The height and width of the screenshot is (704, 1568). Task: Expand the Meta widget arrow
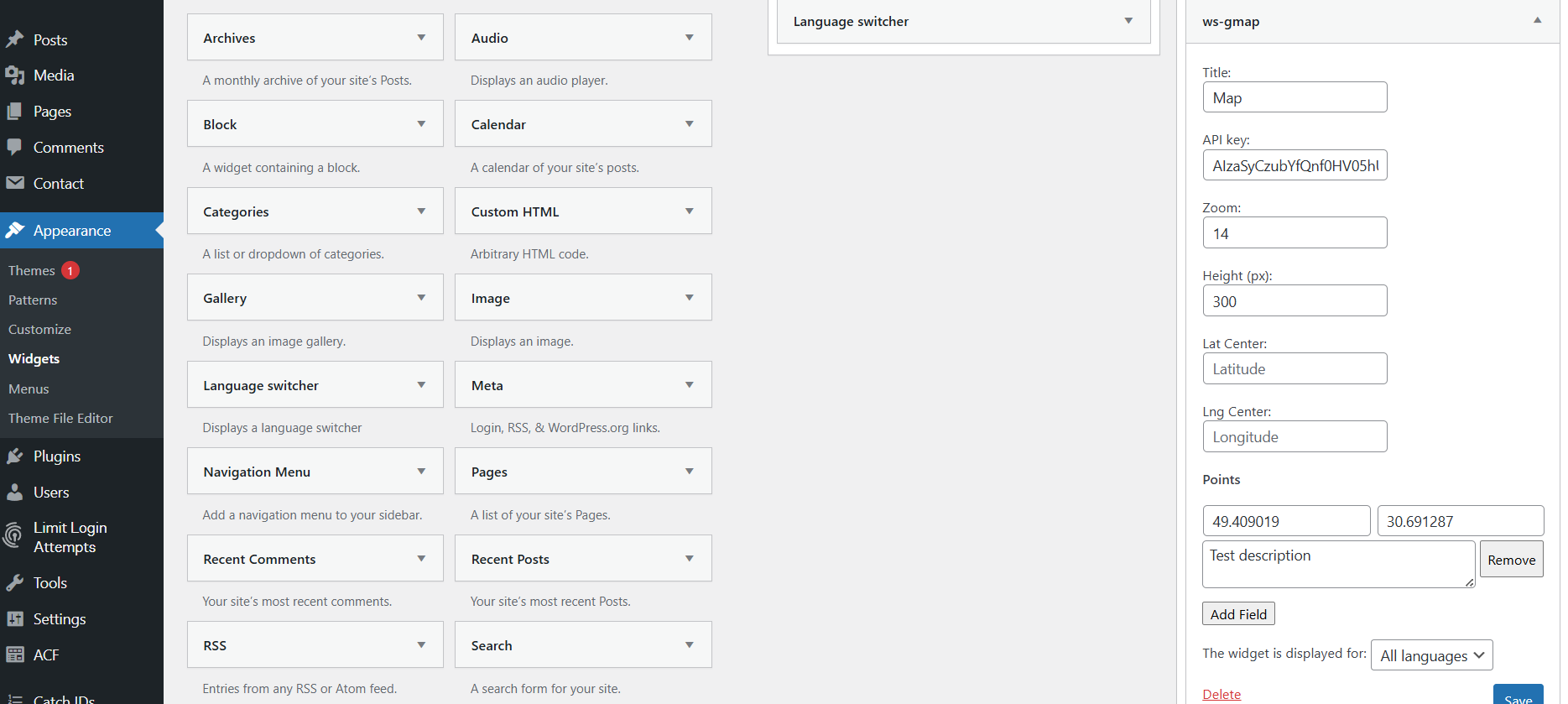690,385
